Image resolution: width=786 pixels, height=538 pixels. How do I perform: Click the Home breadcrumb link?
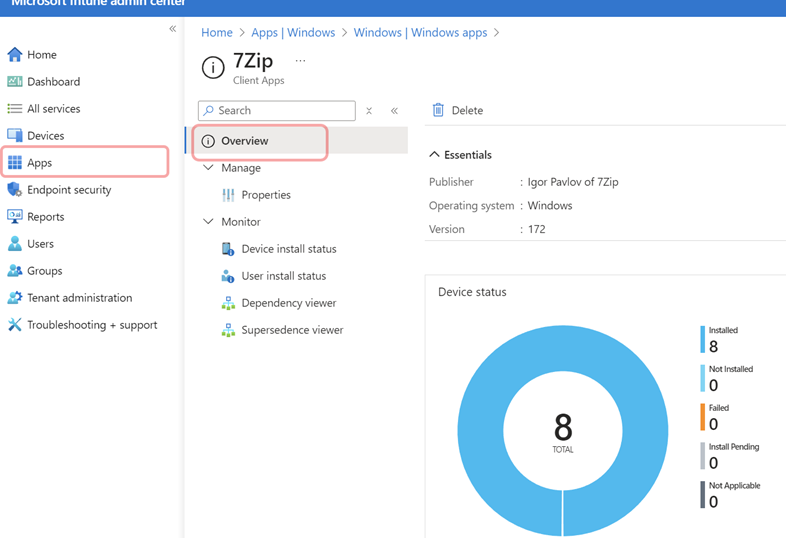[217, 33]
